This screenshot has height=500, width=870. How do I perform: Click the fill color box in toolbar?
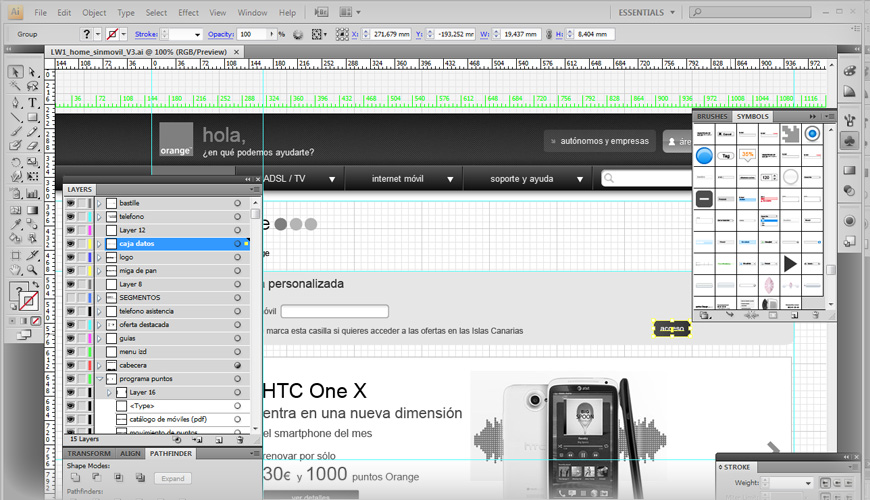tap(19, 290)
